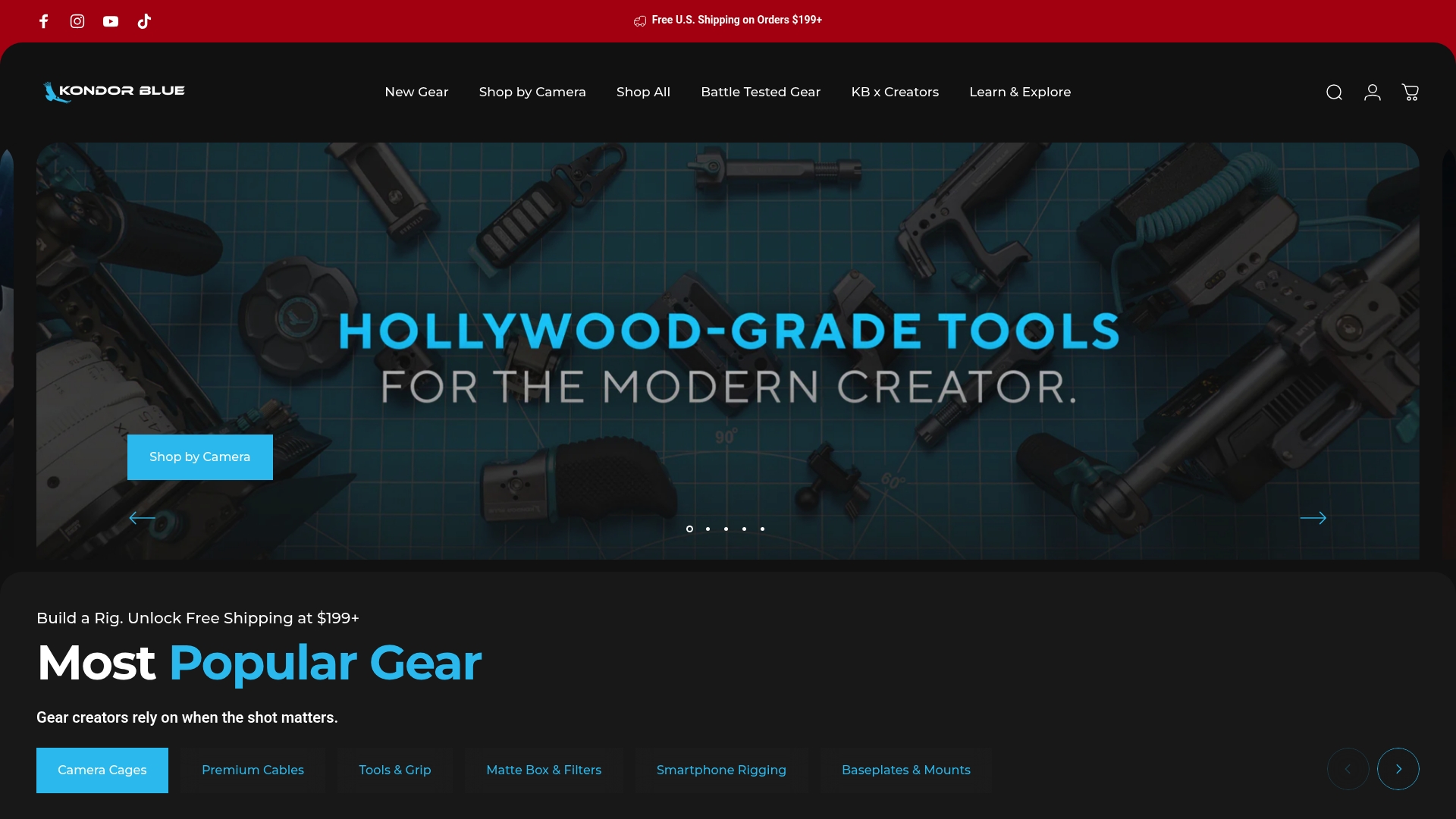Select the second carousel pagination dot
This screenshot has width=1456, height=819.
pos(708,529)
